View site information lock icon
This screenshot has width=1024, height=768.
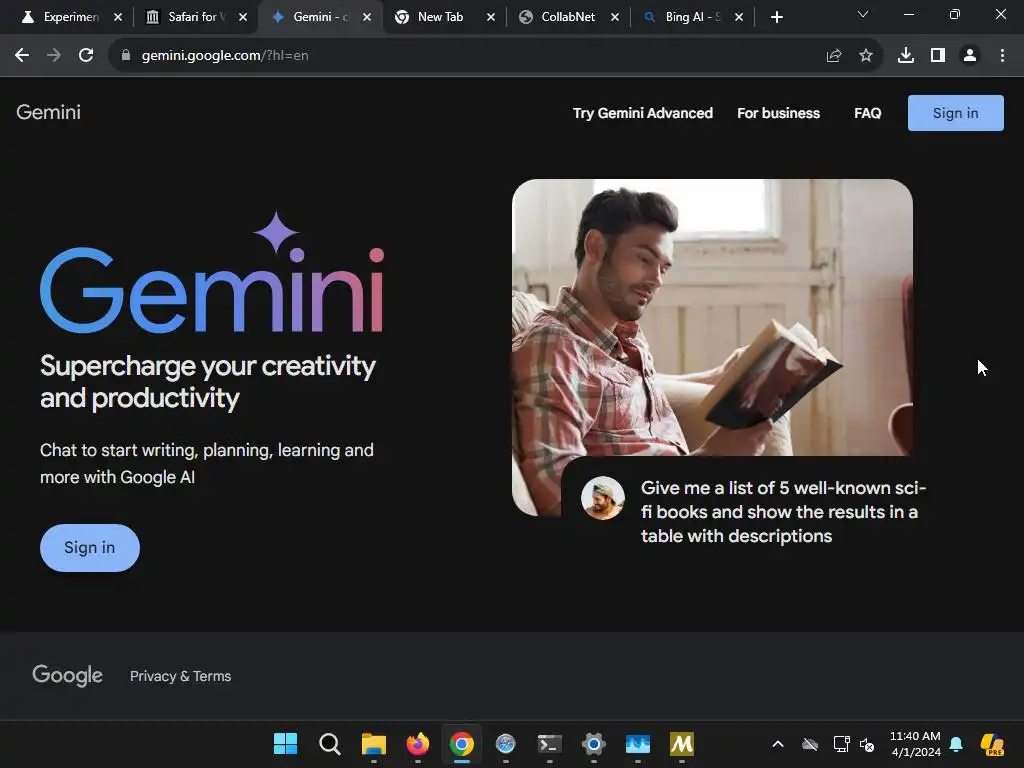[x=126, y=56]
